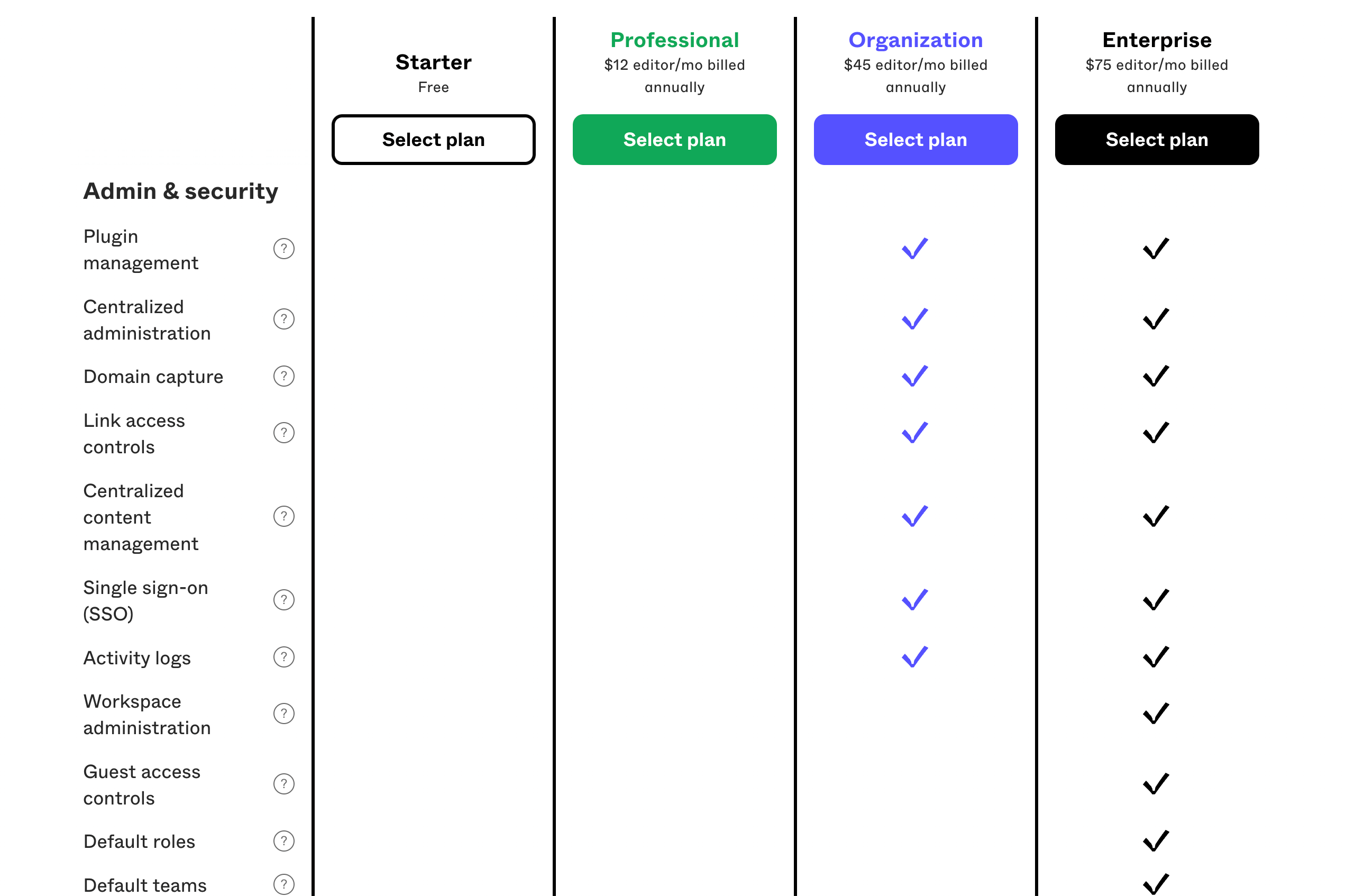Click the help icon next to Guest access controls
Image resolution: width=1355 pixels, height=896 pixels.
point(282,784)
